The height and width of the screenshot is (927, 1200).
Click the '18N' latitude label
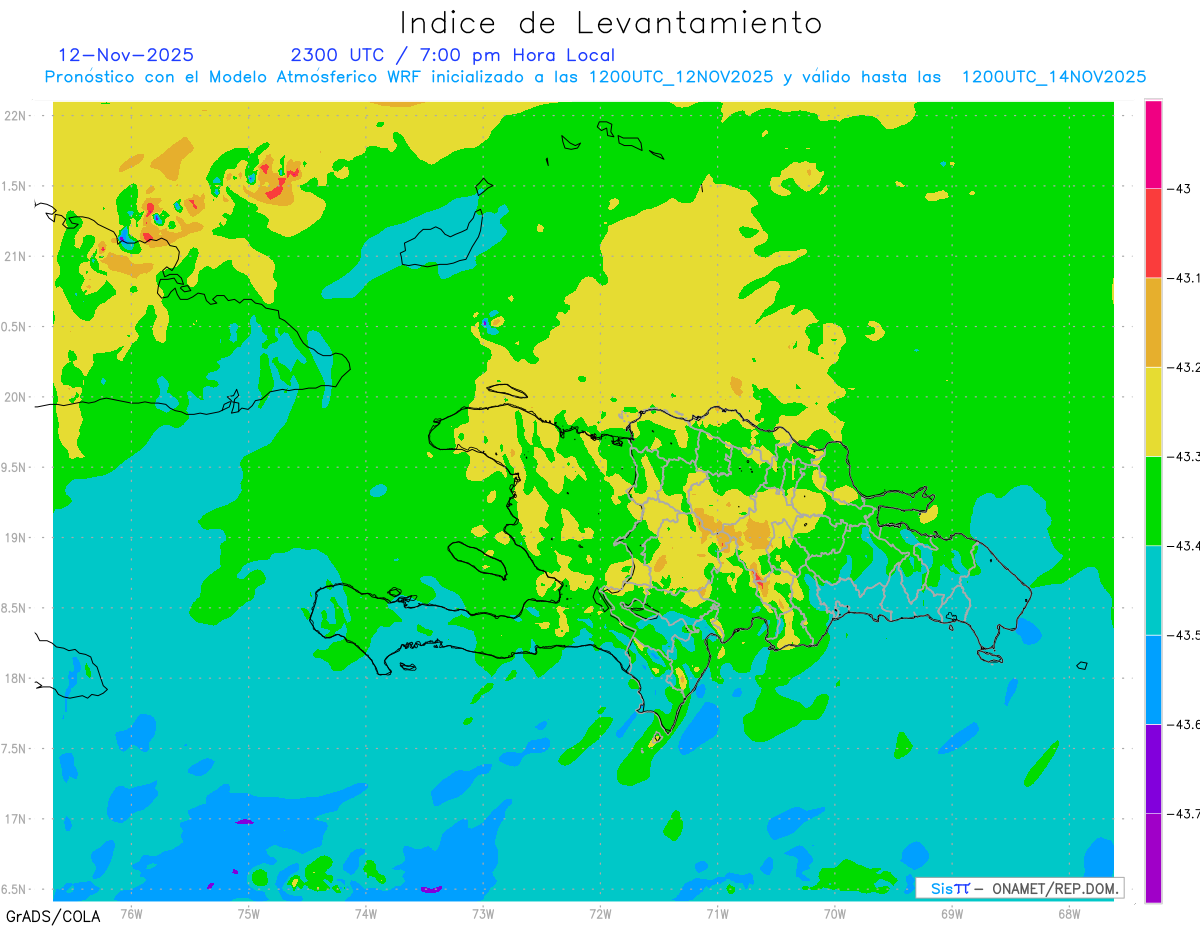tap(17, 678)
